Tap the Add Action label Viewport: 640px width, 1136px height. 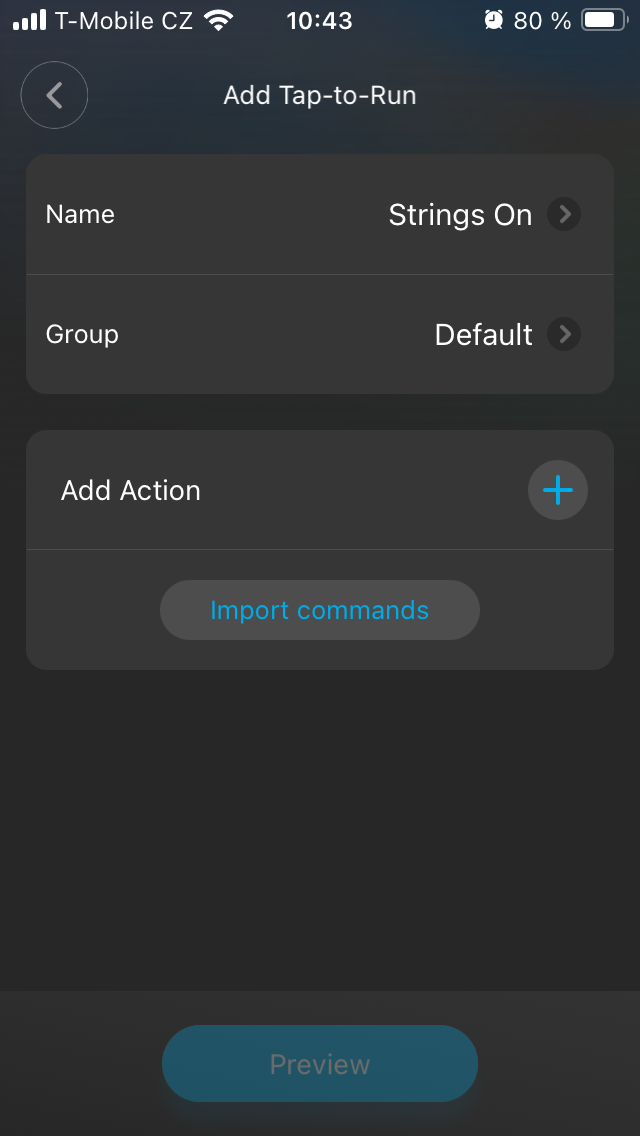pos(131,490)
